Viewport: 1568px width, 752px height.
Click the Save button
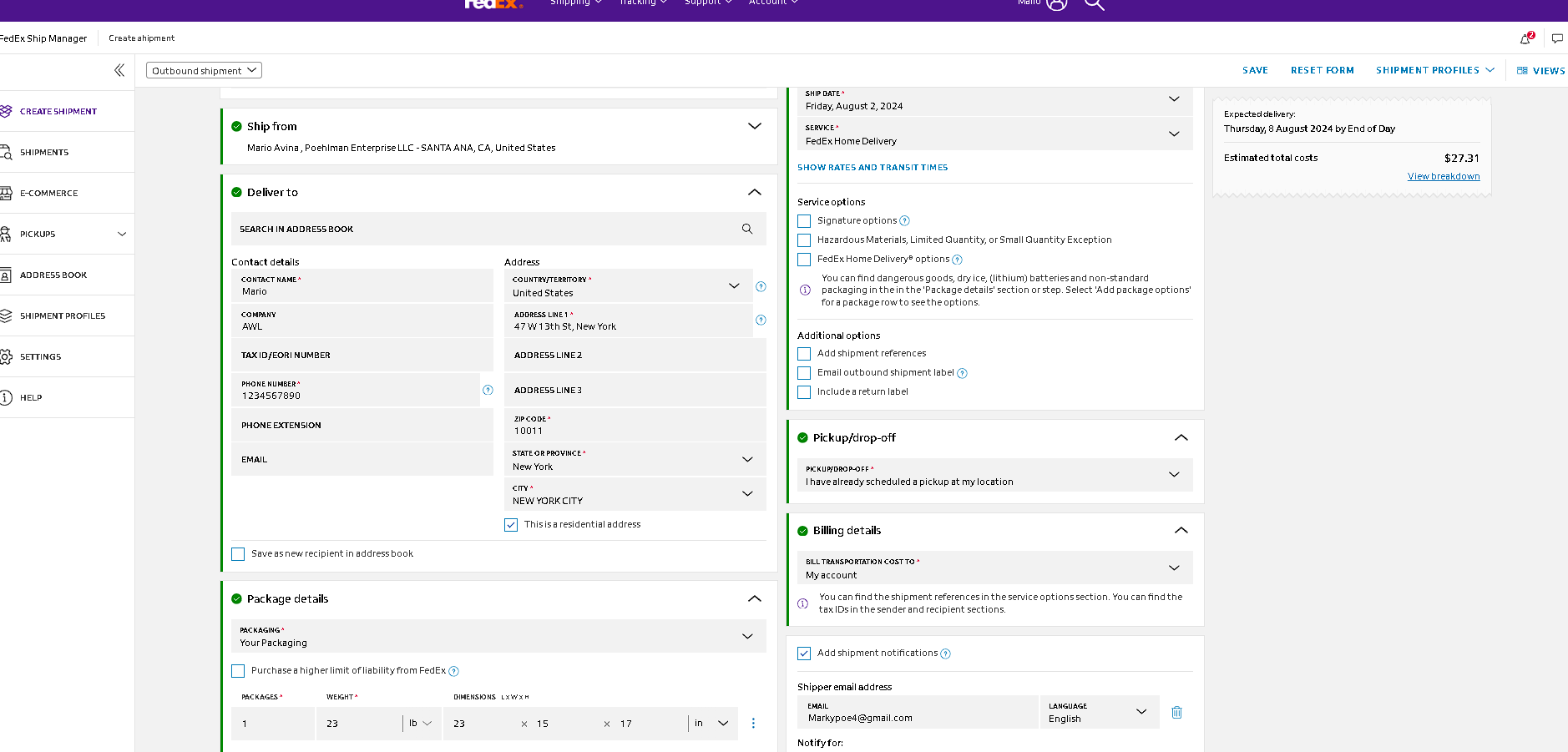coord(1255,70)
